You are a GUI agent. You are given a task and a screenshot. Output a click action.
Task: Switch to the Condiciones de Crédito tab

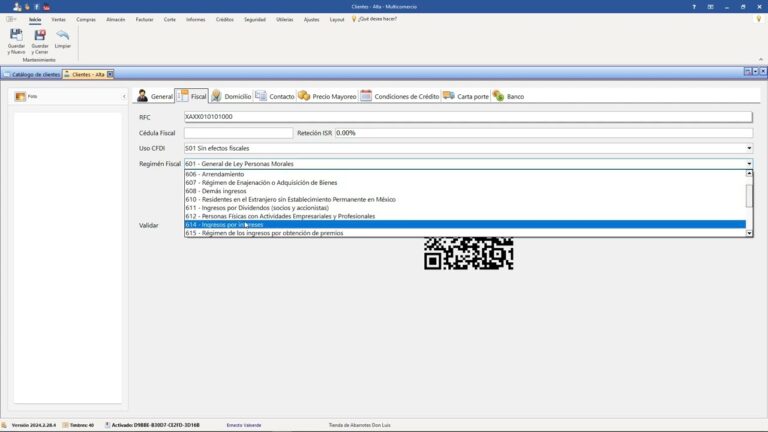click(x=400, y=96)
